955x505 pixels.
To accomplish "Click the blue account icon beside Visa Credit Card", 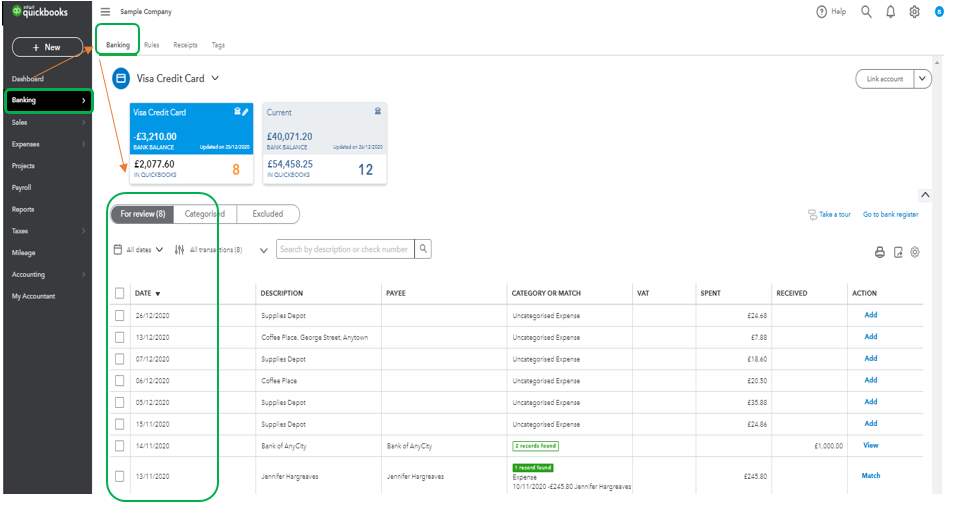I will pos(121,79).
